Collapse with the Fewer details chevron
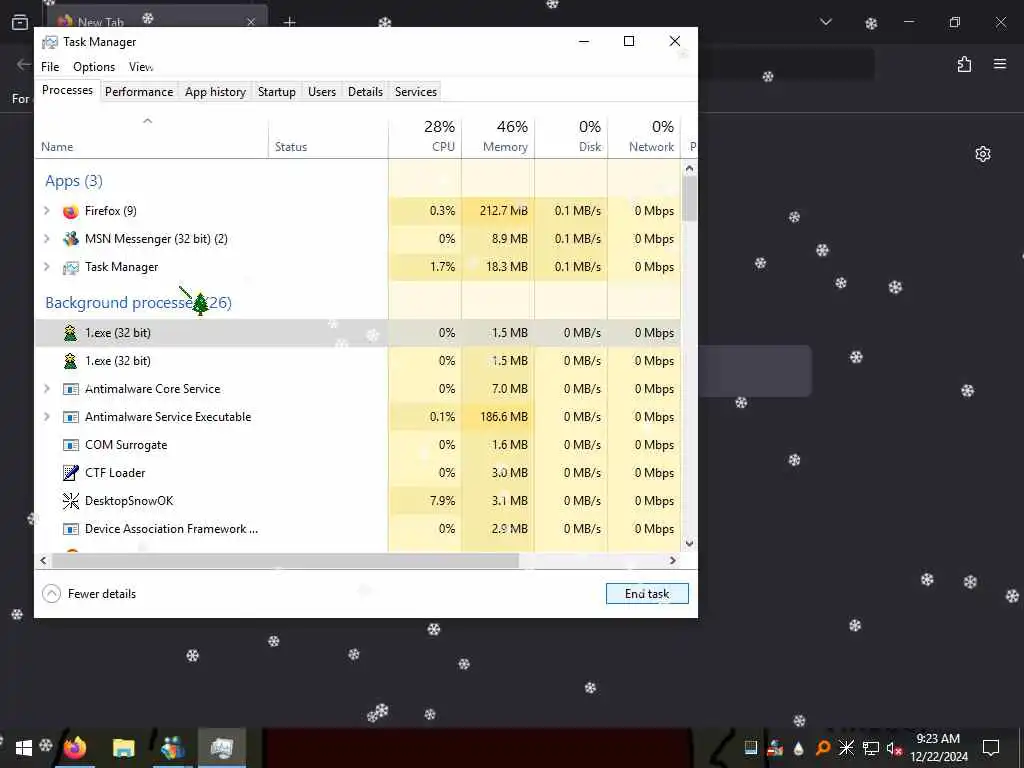Screen dimensions: 1024x768 click(51, 594)
